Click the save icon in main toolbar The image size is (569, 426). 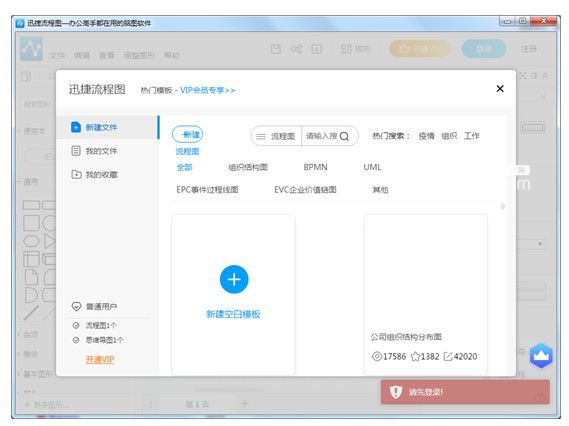276,49
